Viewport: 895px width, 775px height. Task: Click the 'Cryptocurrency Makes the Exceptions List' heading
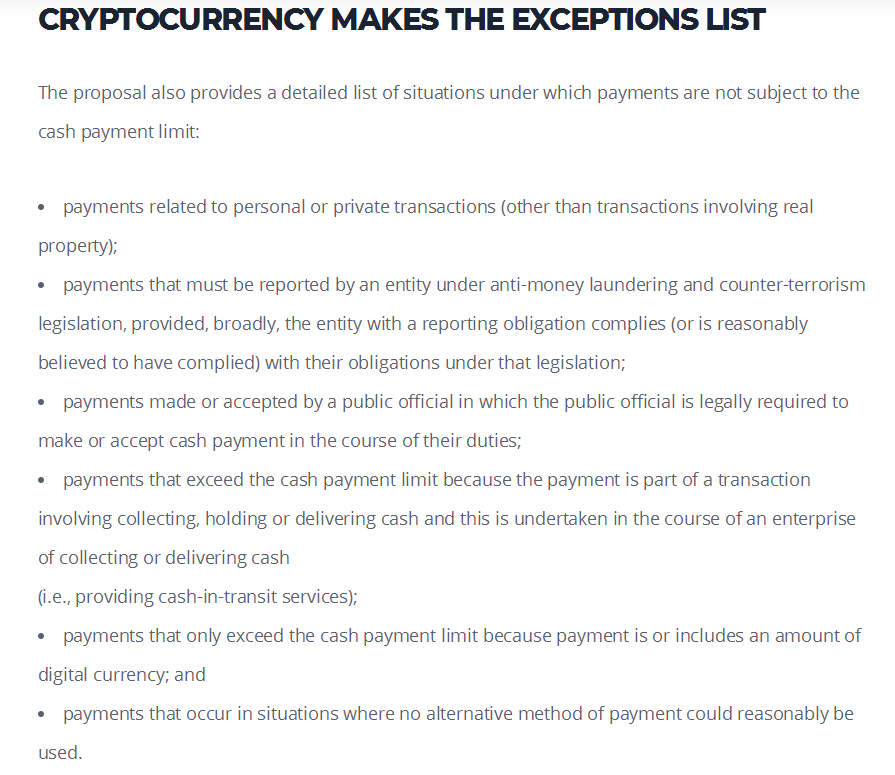coord(401,19)
